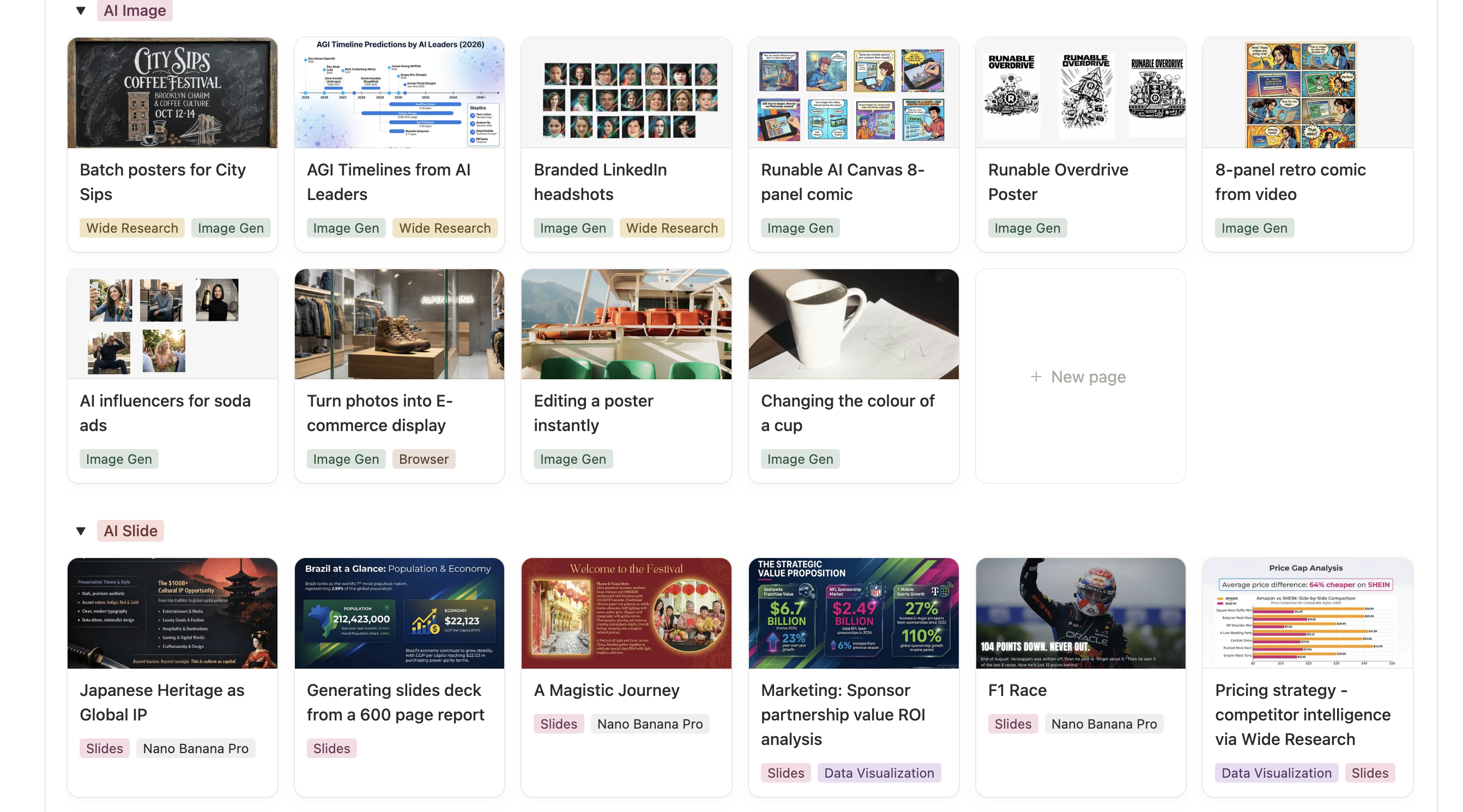Click the plus icon beside New page
The height and width of the screenshot is (812, 1463).
[1036, 377]
